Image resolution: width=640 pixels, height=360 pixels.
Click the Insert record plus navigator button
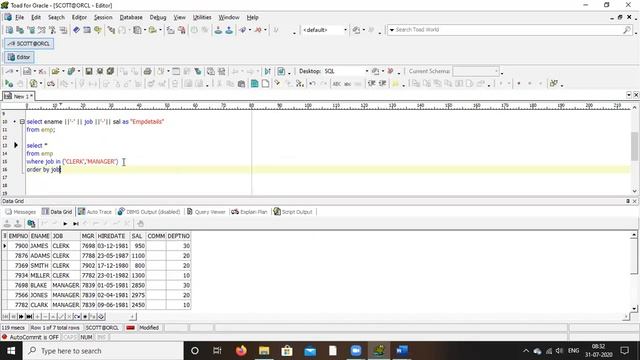37,316
